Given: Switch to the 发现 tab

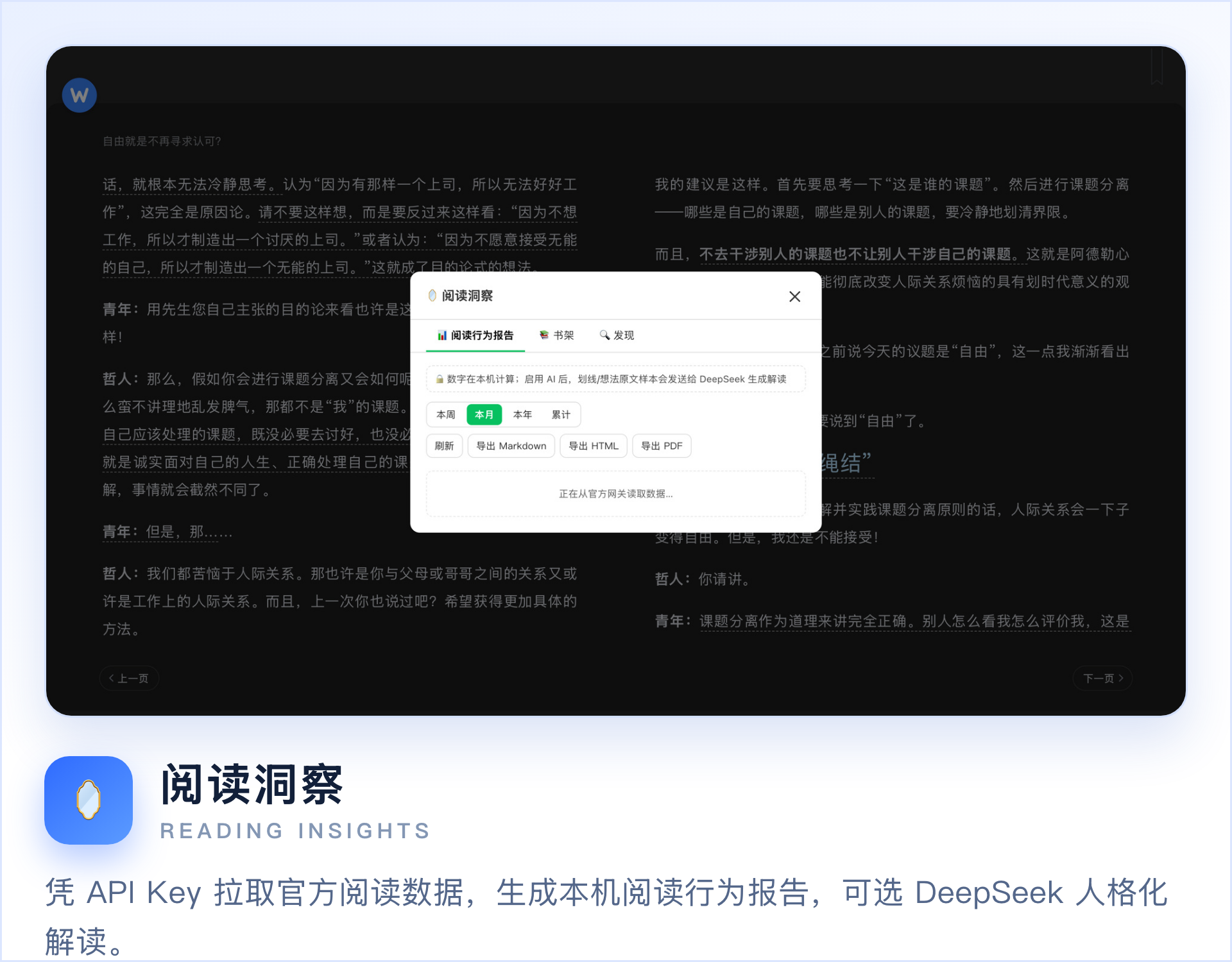Looking at the screenshot, I should point(617,335).
